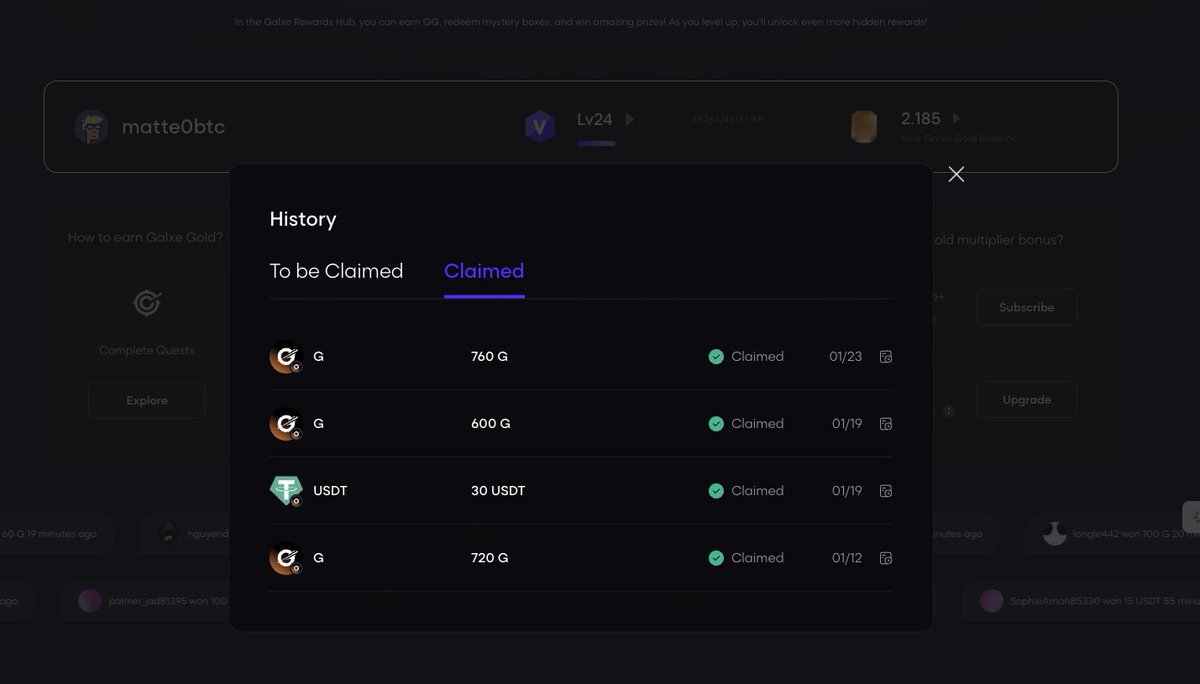Click the purple V level badge

pyautogui.click(x=540, y=127)
